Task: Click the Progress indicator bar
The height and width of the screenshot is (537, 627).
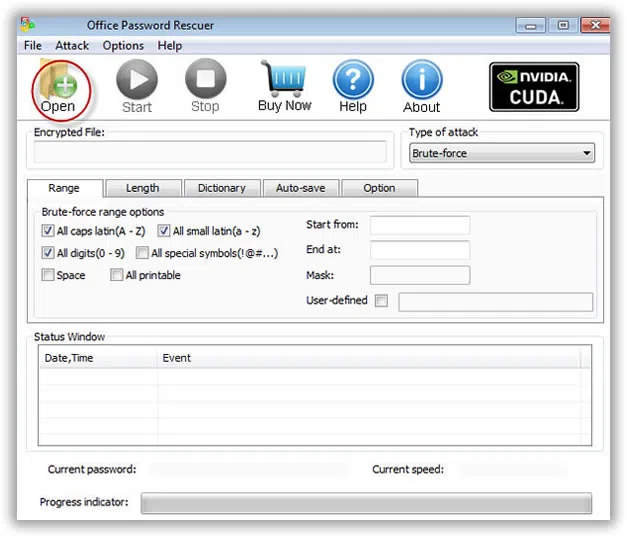Action: pos(366,503)
